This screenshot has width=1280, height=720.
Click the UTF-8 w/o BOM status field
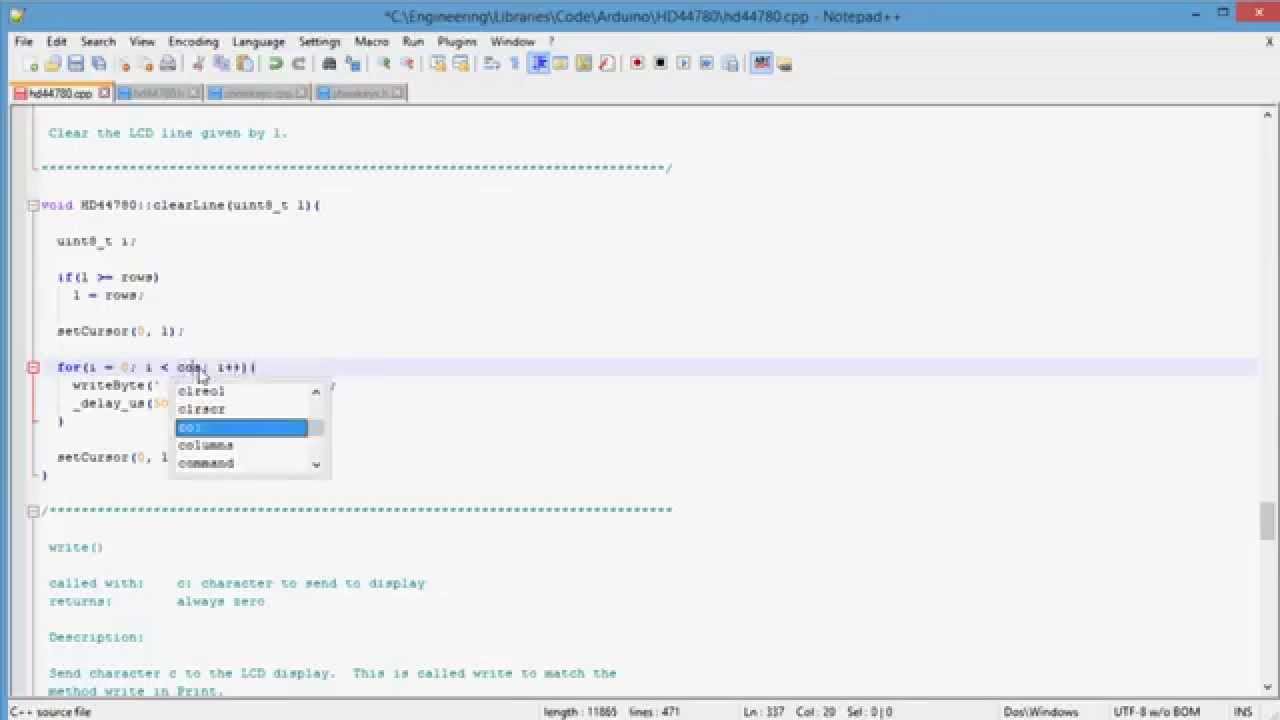(1157, 712)
